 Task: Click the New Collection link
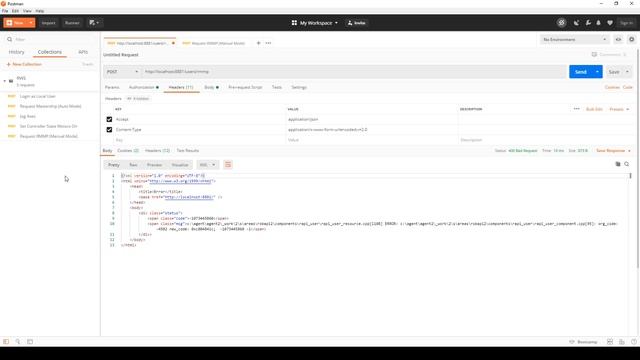24,64
